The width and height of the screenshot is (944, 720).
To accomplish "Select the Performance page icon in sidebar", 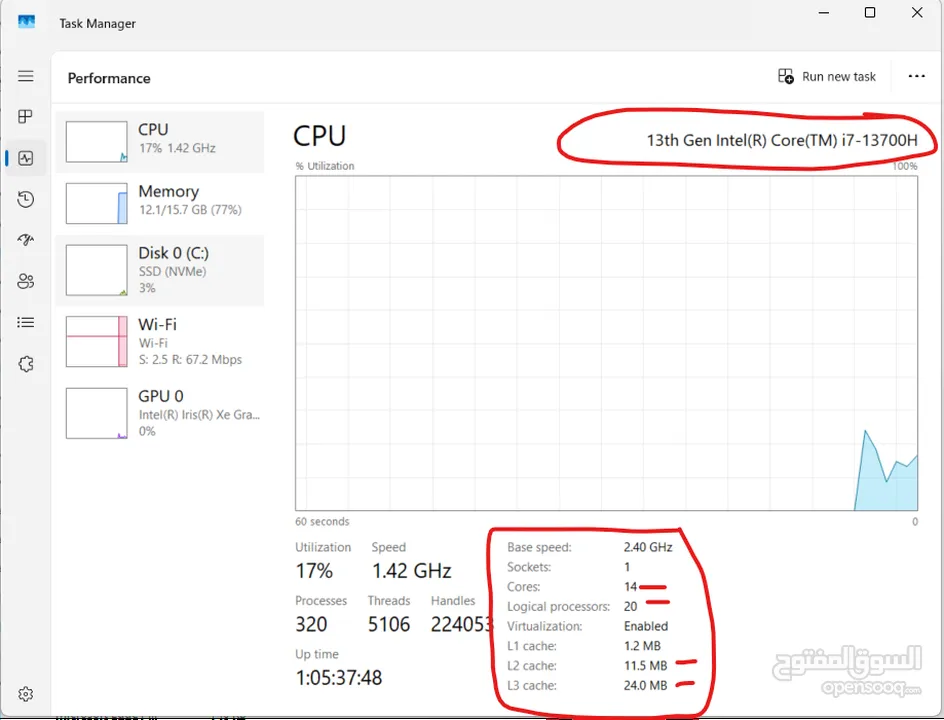I will 26,158.
